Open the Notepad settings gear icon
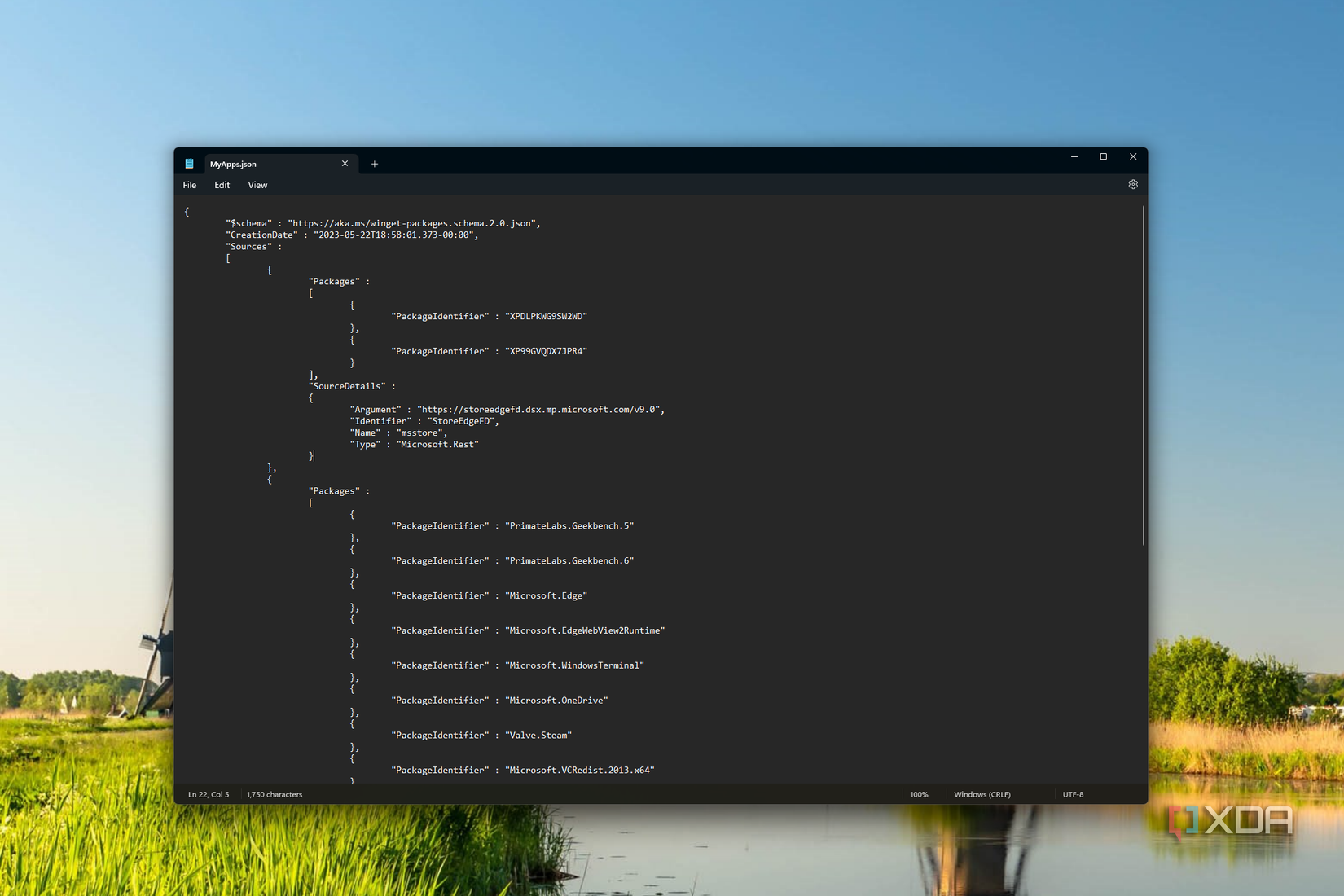 click(1132, 185)
